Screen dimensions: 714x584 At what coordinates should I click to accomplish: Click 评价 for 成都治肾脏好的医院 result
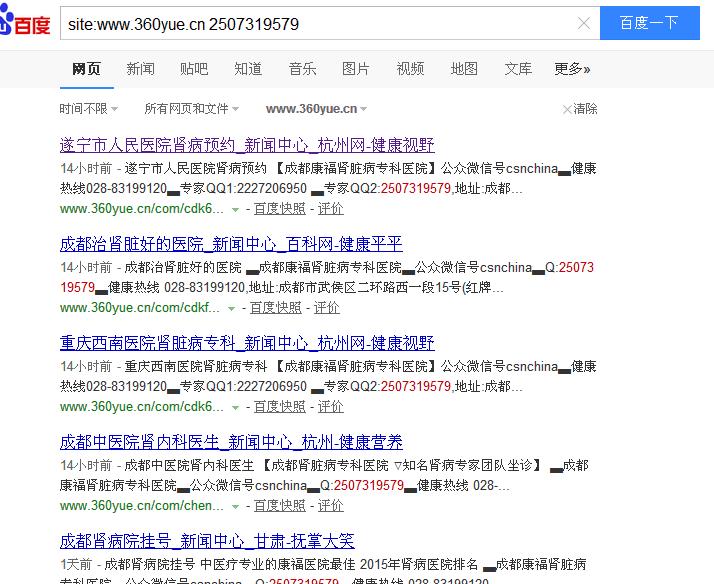click(x=326, y=308)
